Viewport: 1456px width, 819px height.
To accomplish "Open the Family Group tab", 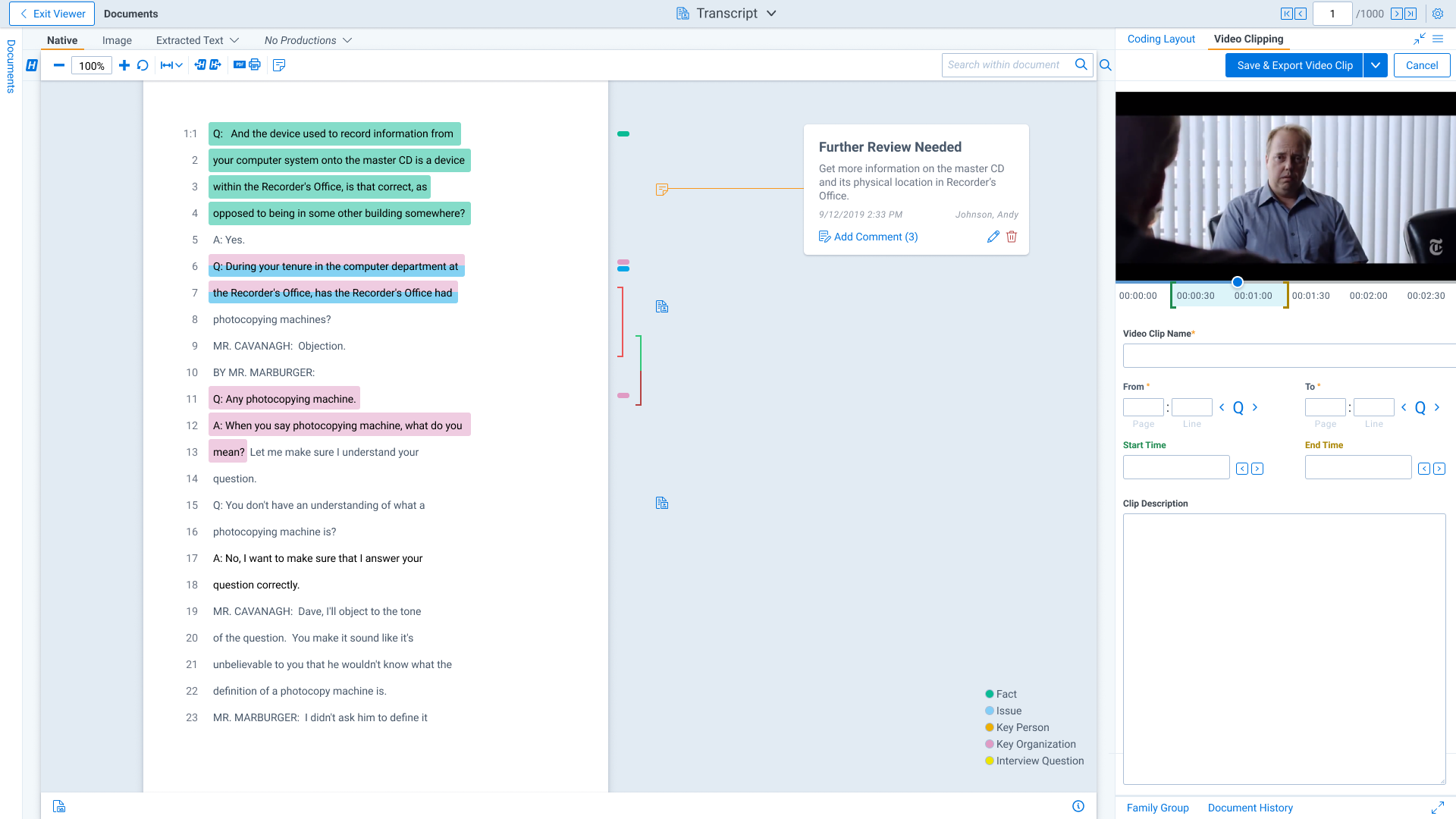I will coord(1157,808).
